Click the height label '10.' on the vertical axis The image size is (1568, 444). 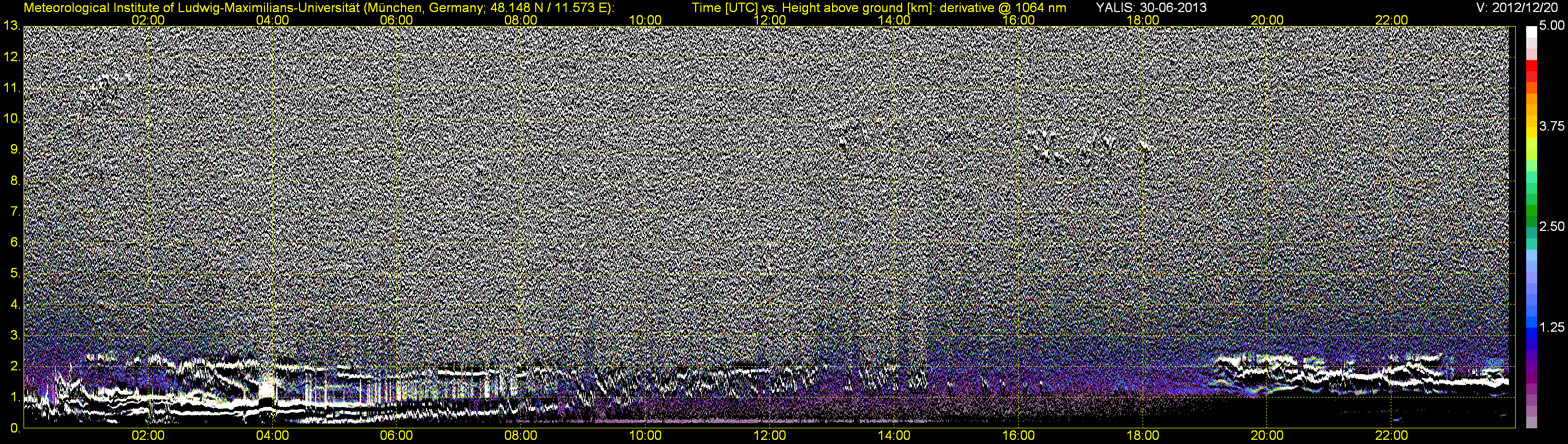pos(11,119)
